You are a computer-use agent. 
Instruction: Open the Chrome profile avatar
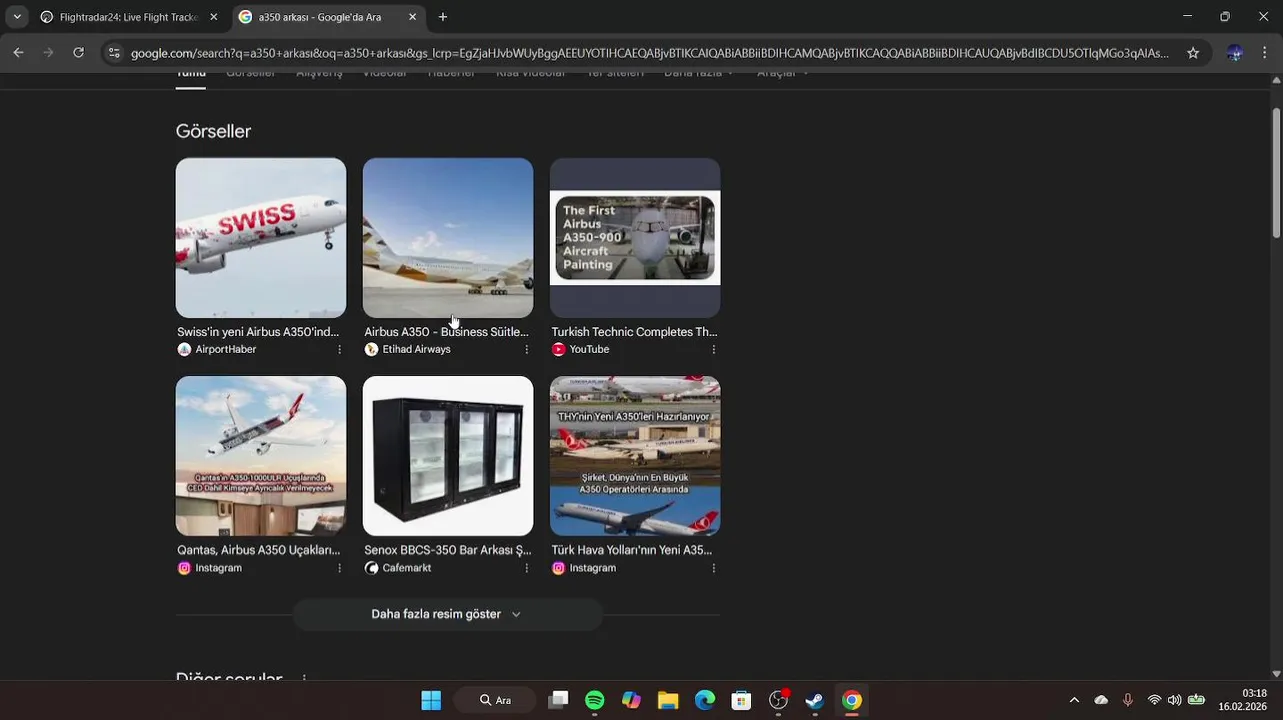[x=1235, y=53]
